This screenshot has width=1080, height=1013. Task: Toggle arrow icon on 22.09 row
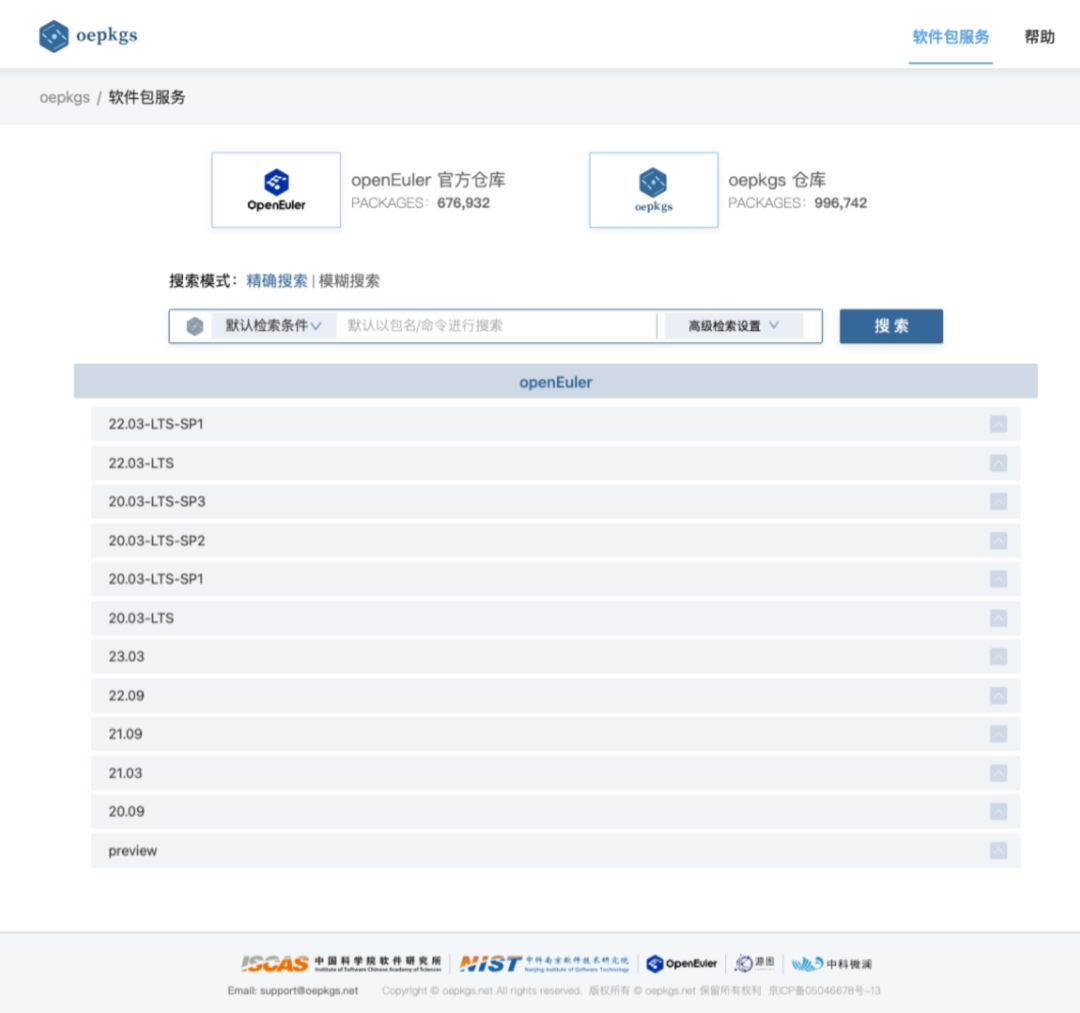coord(999,696)
